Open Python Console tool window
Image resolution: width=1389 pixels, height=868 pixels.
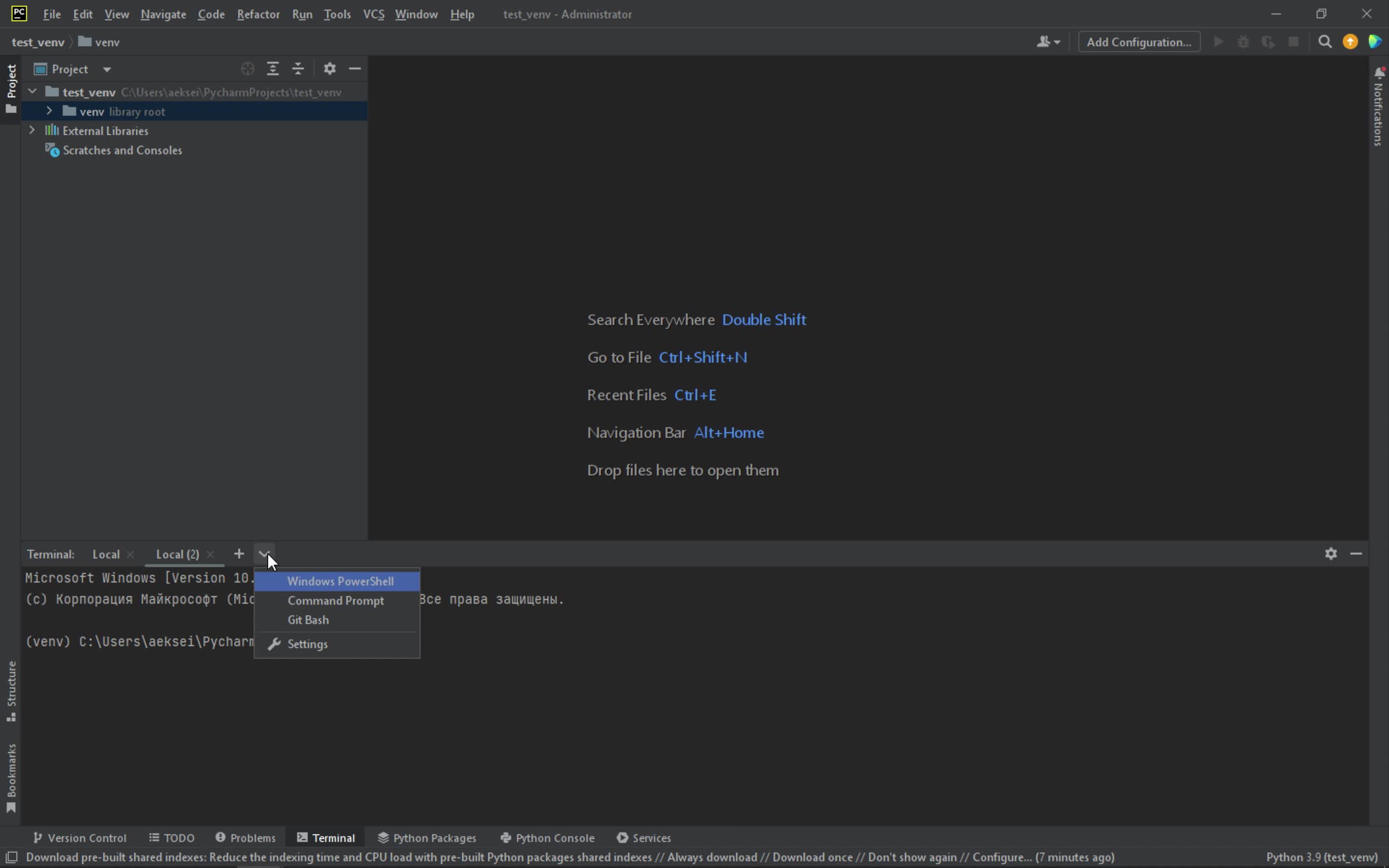point(547,838)
